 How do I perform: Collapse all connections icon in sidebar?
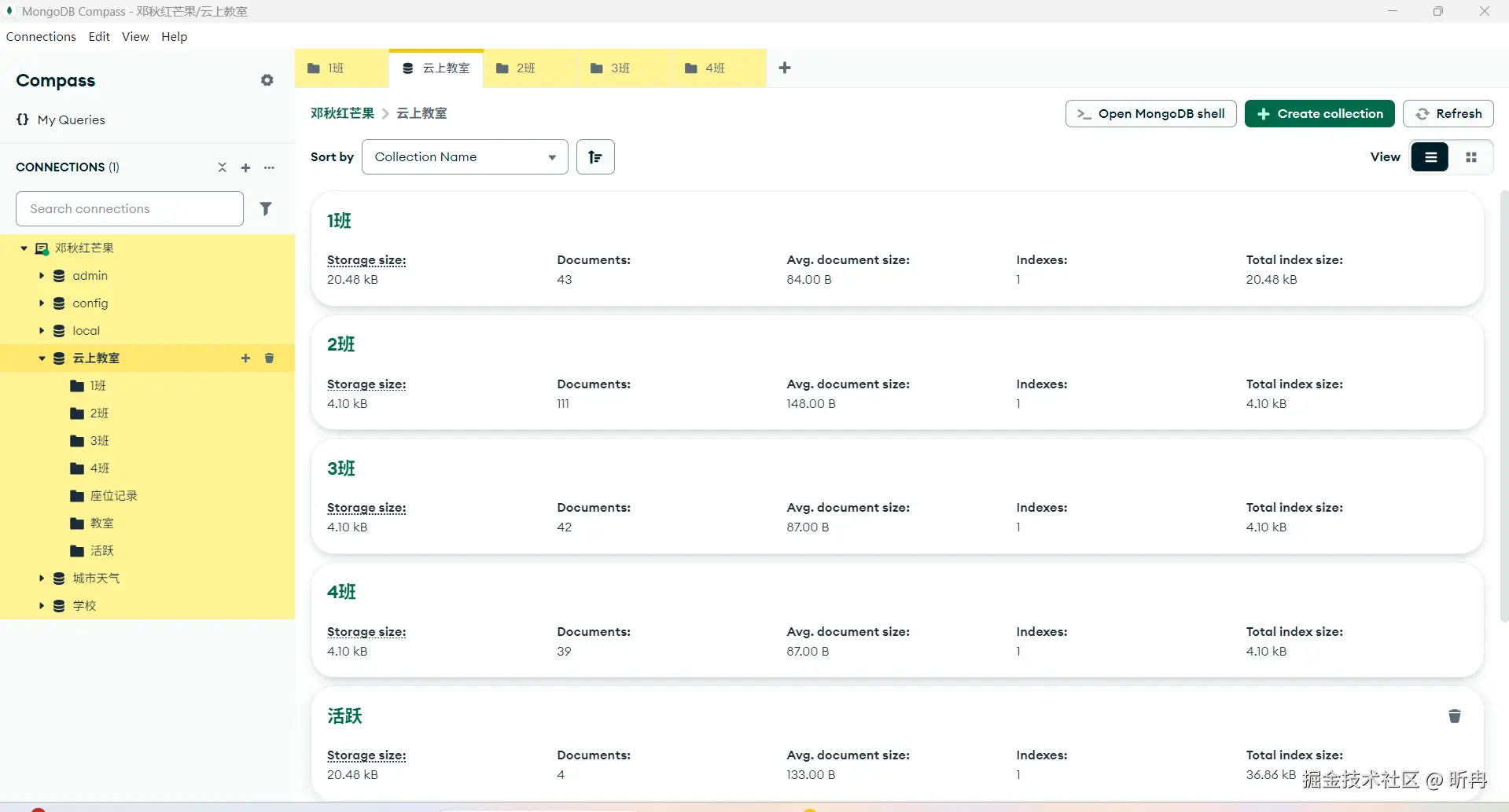[223, 167]
